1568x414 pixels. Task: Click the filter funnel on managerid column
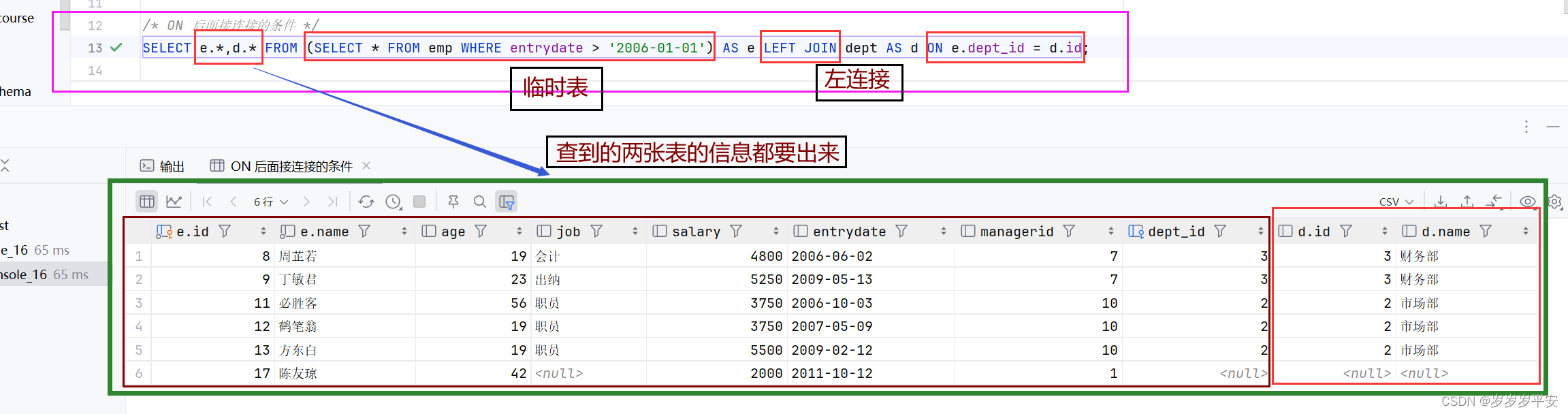tap(1069, 232)
